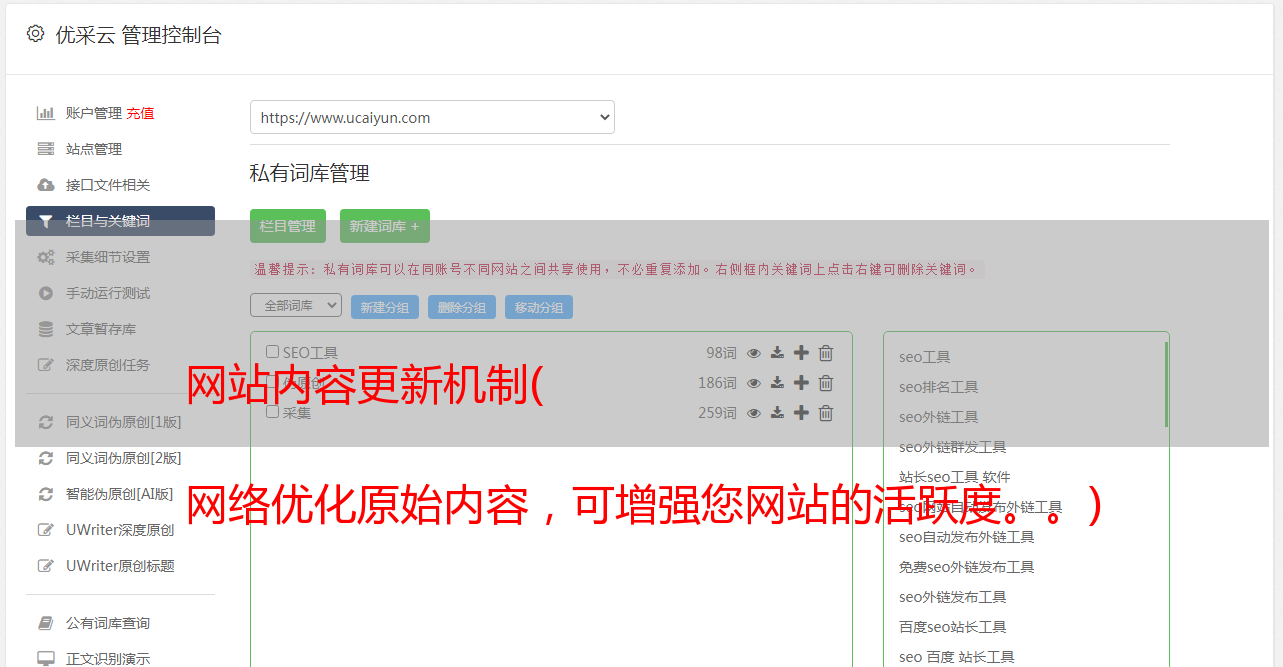Image resolution: width=1283 pixels, height=667 pixels.
Task: Click the cloud upload icon for 接口文件相关
Action: 46,185
